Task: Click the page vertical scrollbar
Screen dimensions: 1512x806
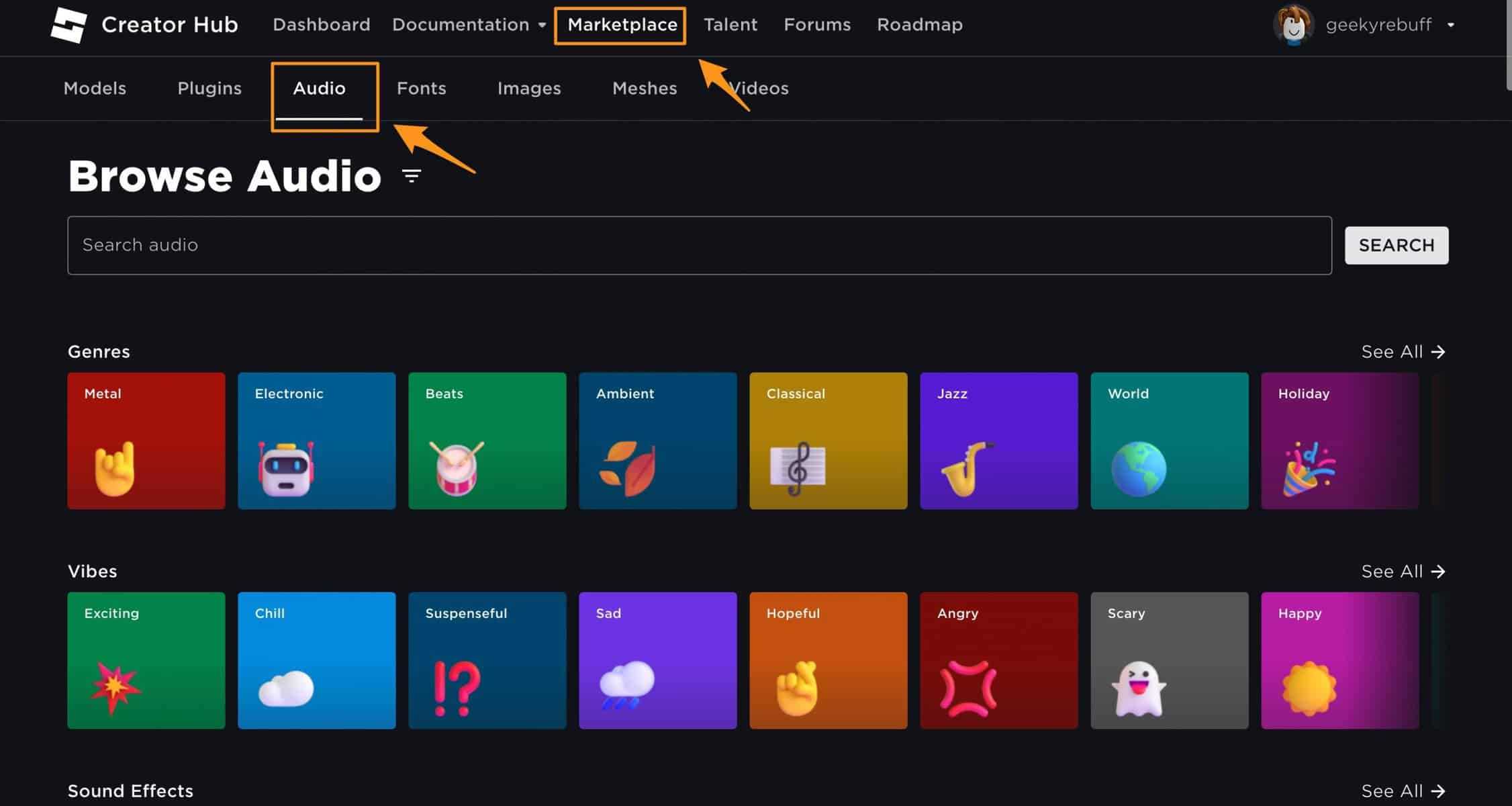Action: [x=1509, y=45]
